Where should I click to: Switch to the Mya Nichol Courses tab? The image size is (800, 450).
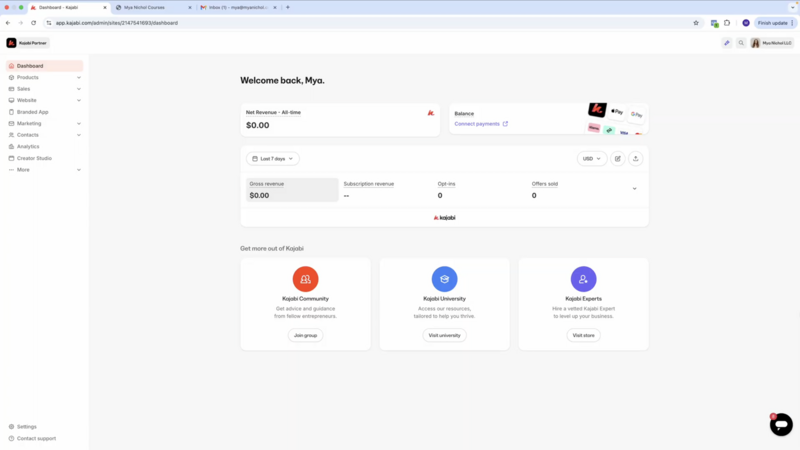[151, 8]
